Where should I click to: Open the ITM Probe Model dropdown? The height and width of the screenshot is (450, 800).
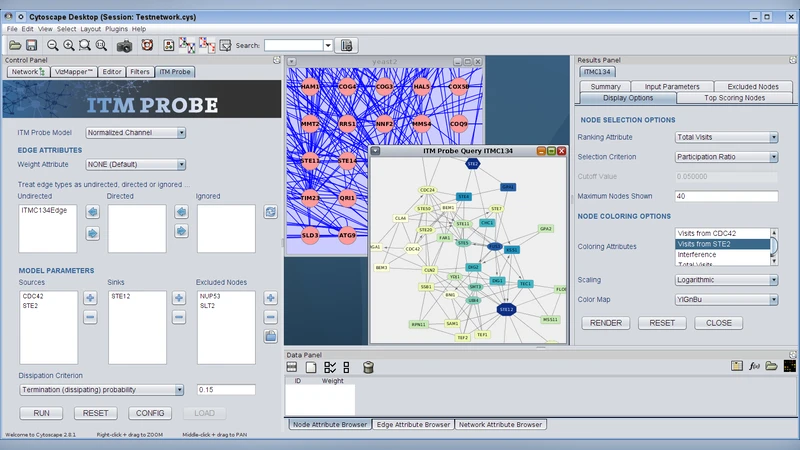(x=136, y=132)
